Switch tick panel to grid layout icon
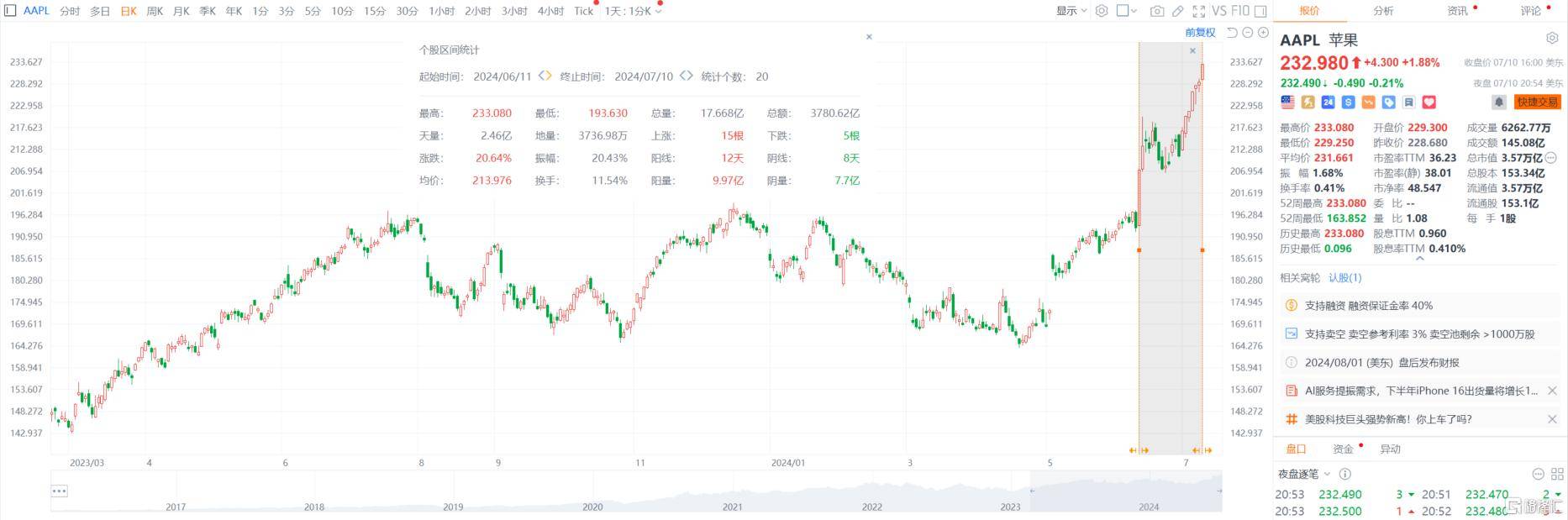The image size is (1568, 520). 1556,474
